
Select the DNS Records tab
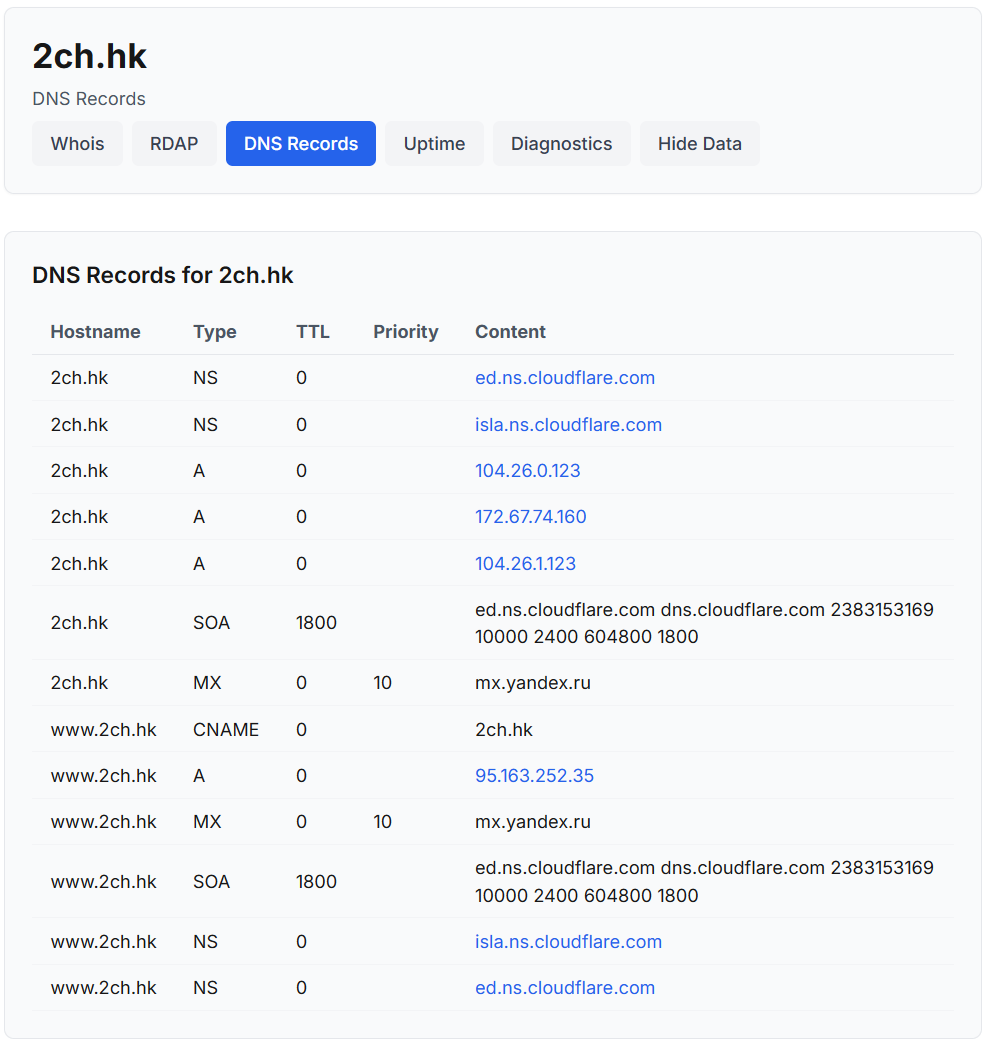click(x=300, y=144)
